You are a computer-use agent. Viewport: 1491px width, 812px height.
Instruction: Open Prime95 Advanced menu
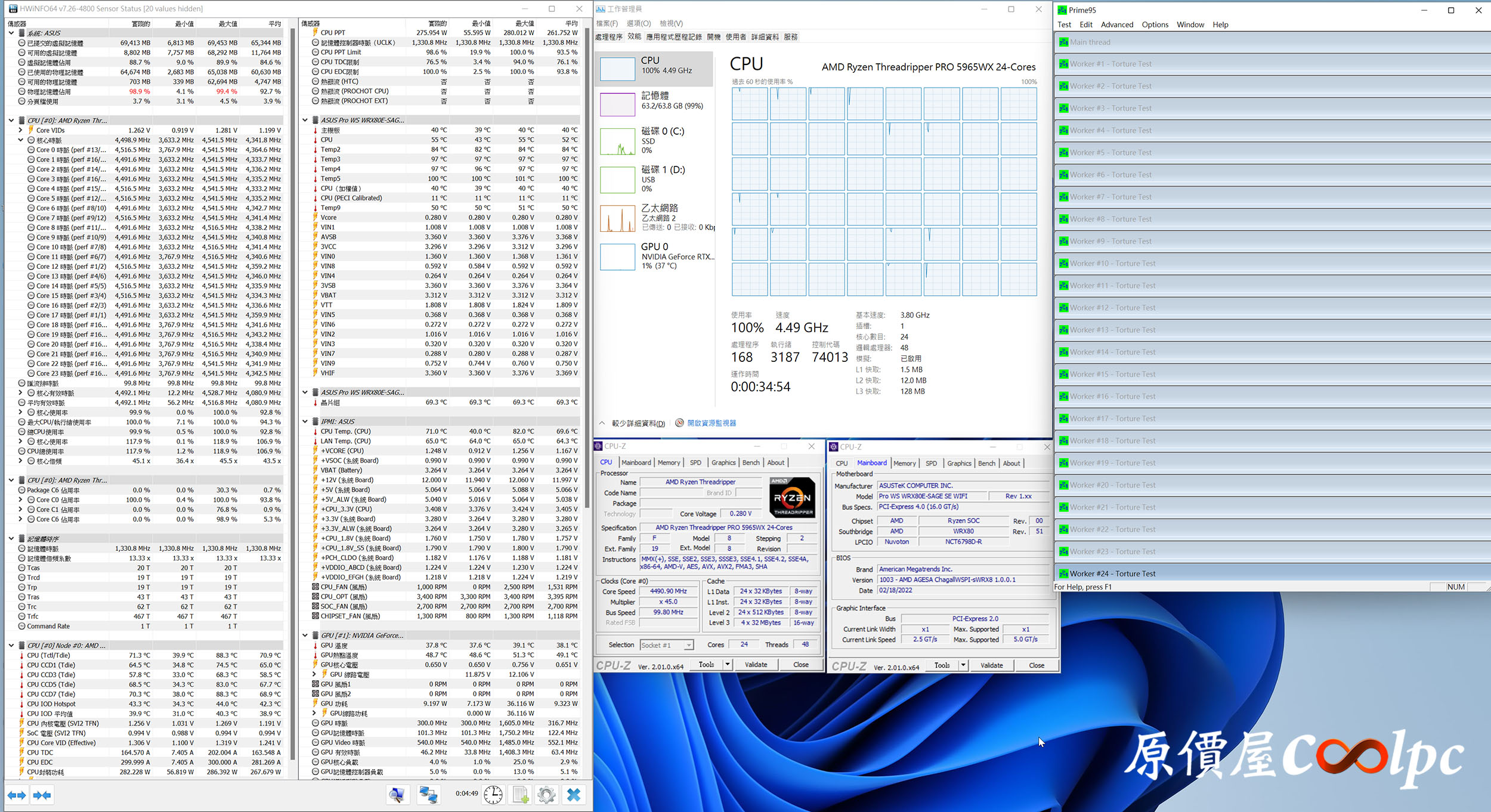[x=1116, y=24]
